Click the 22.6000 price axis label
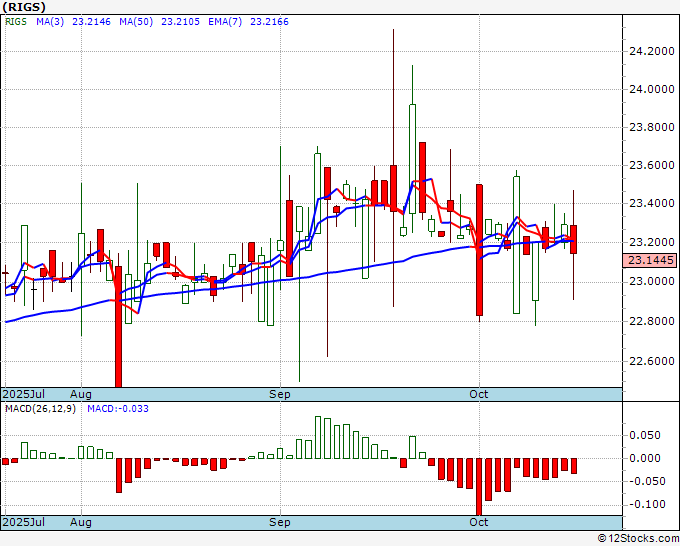 point(652,361)
